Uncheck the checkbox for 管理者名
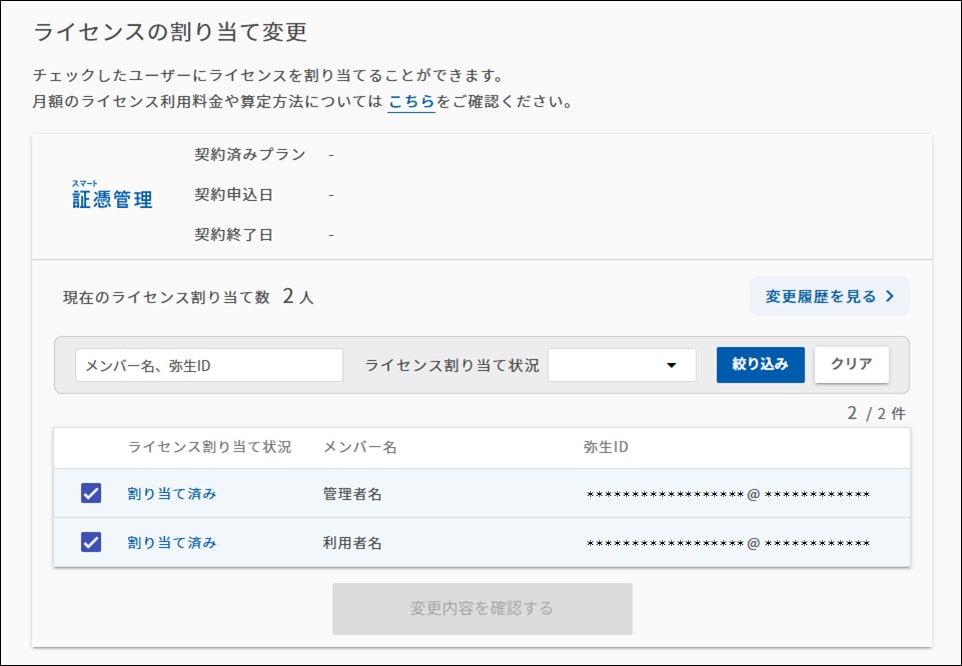The image size is (962, 666). point(91,493)
